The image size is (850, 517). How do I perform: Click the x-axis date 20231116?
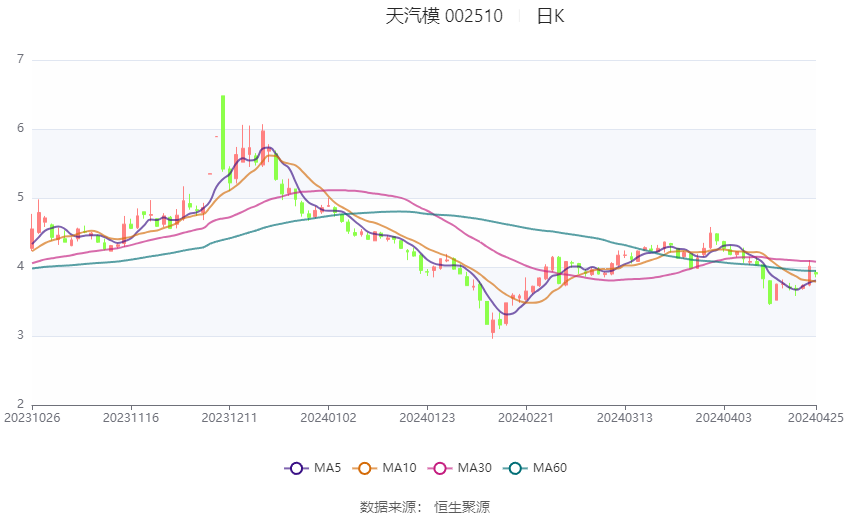(131, 418)
